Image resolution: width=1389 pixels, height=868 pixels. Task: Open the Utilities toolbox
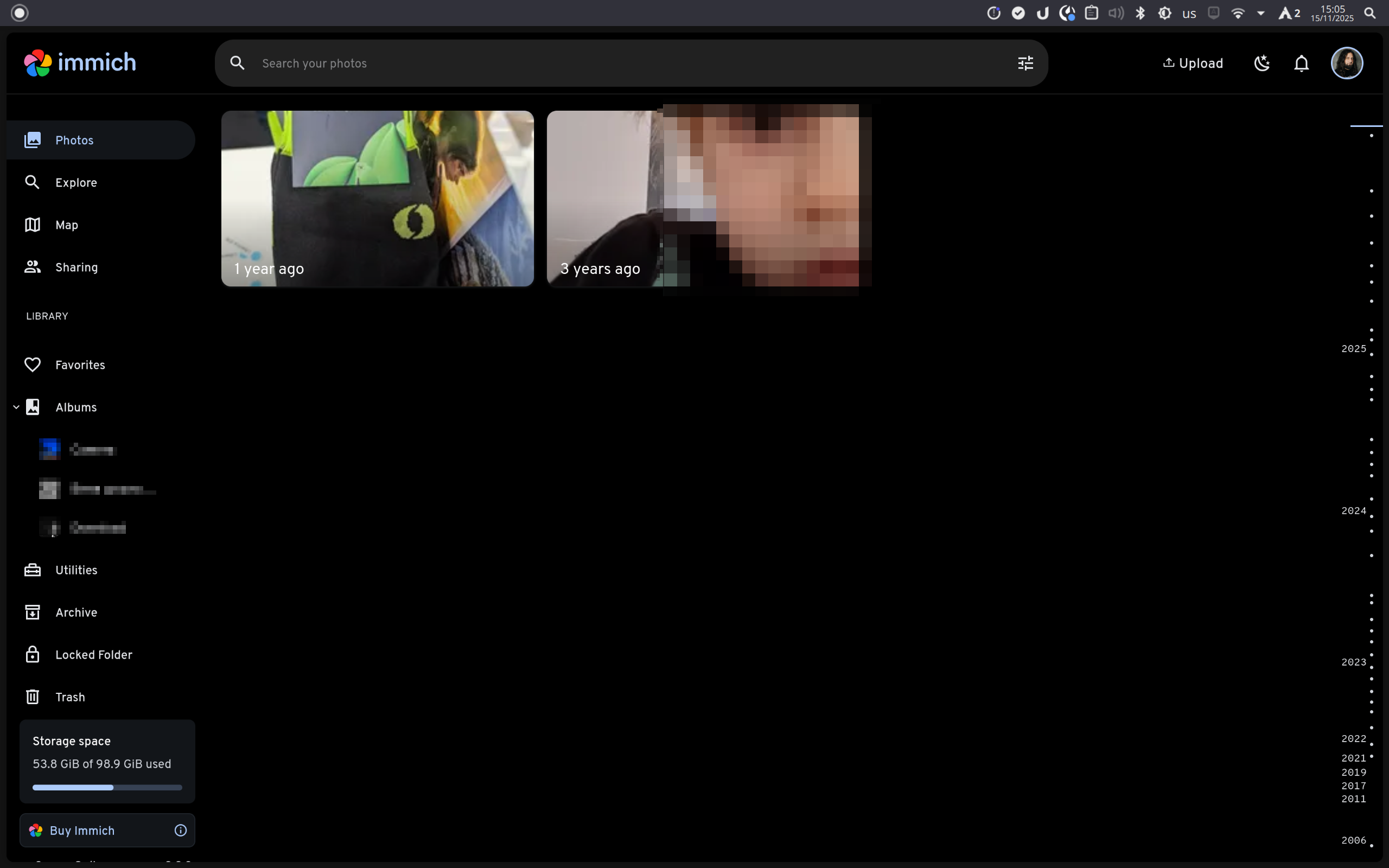33,570
